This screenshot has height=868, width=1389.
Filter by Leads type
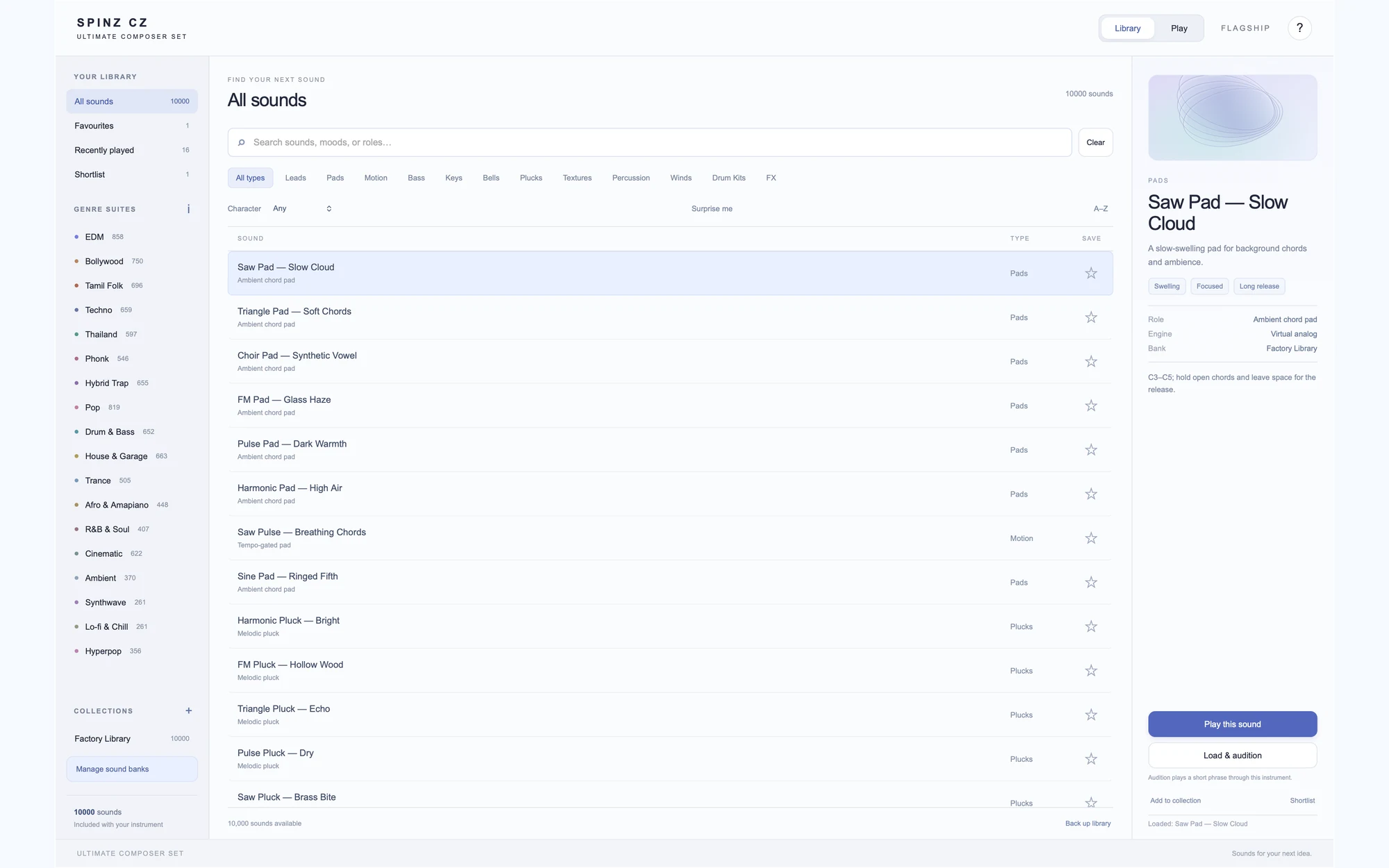click(295, 178)
